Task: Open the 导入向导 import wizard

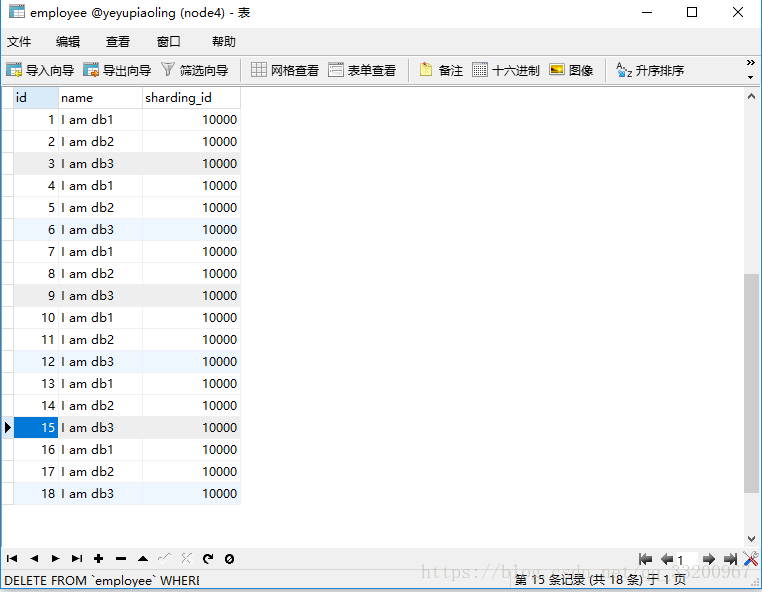Action: coord(40,70)
